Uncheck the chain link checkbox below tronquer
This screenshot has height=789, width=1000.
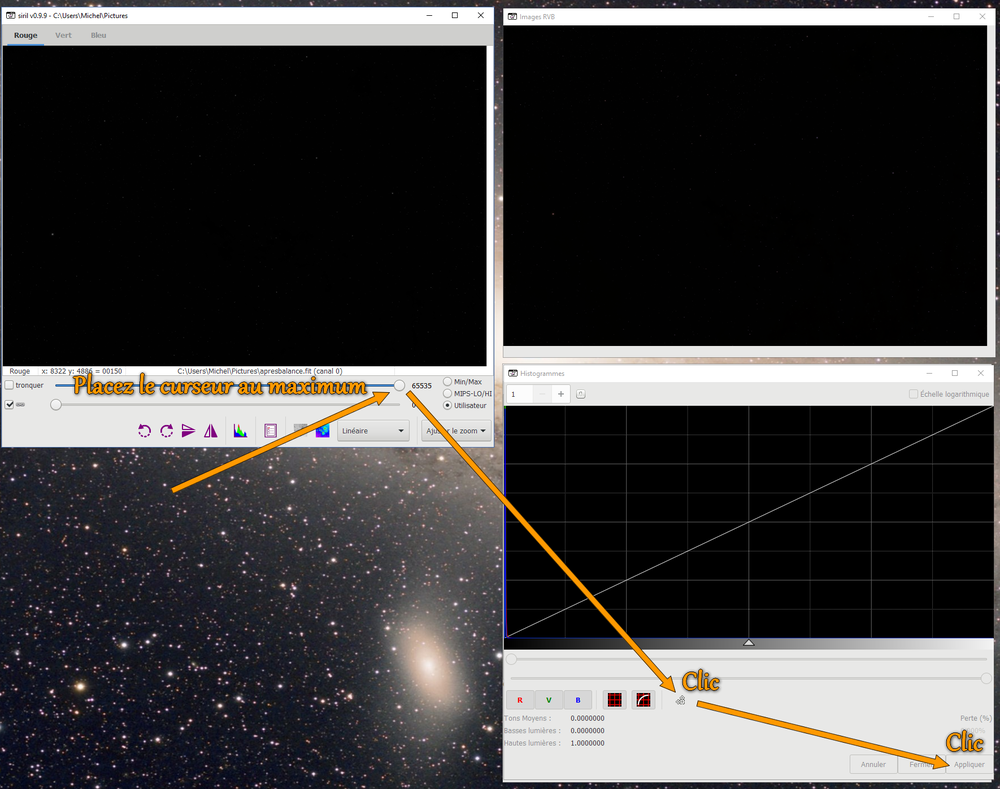[10, 404]
